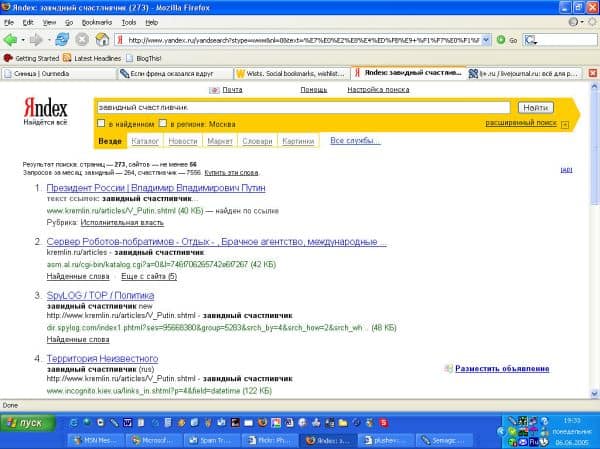
Task: Open Latest Headlines feed bookmark
Action: [x=92, y=58]
